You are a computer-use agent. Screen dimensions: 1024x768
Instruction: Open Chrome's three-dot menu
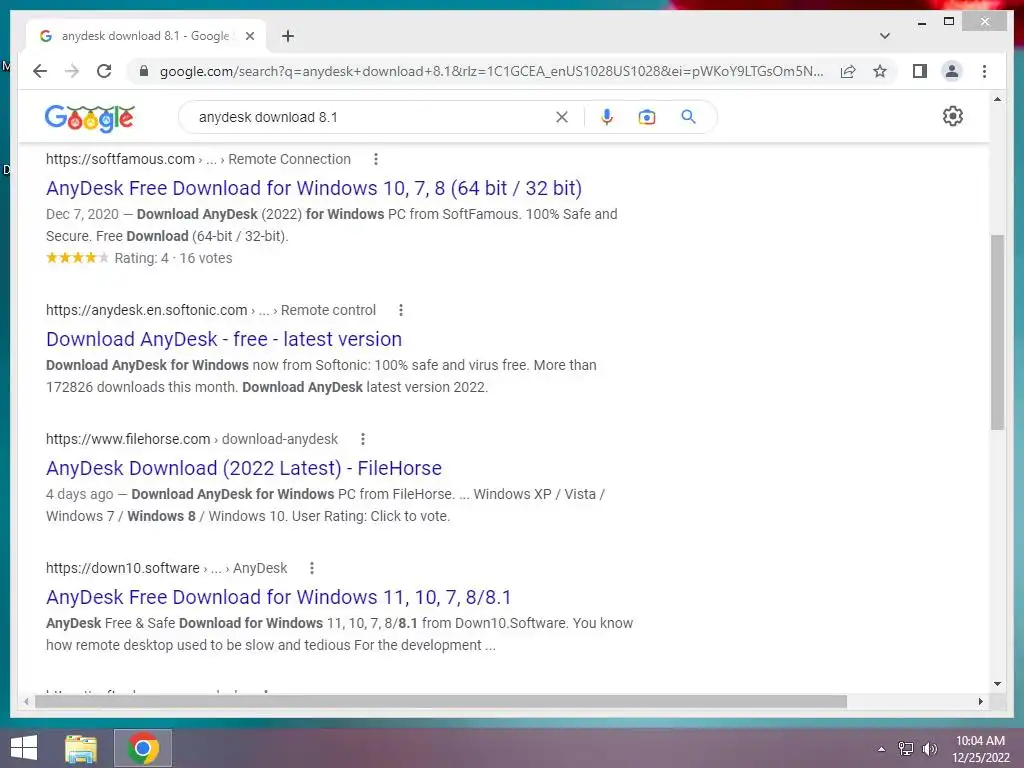[984, 71]
